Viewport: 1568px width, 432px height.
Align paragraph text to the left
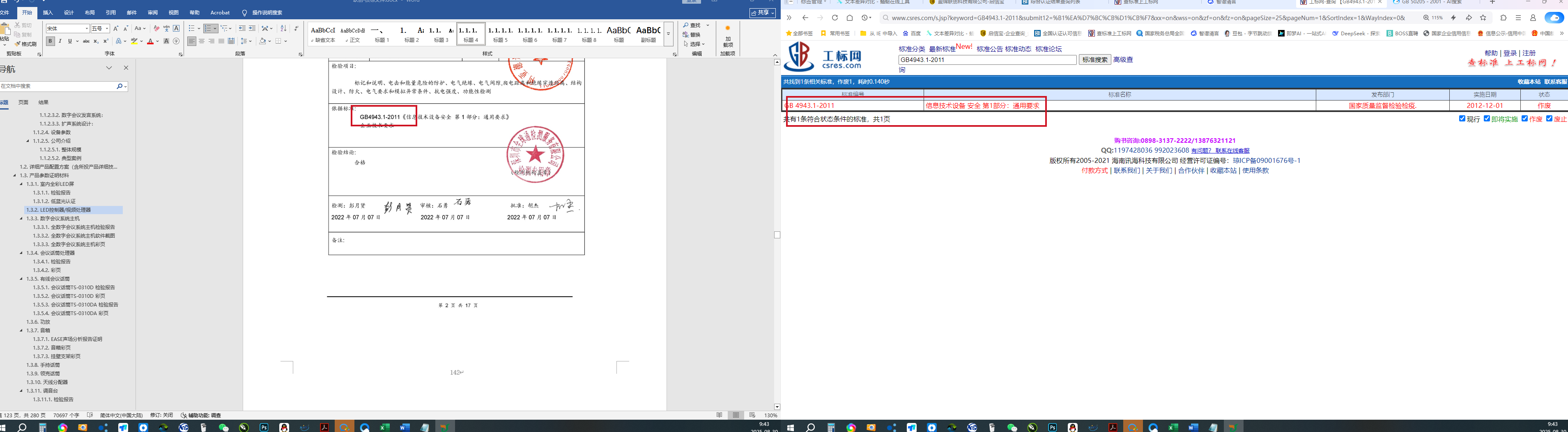coord(192,41)
